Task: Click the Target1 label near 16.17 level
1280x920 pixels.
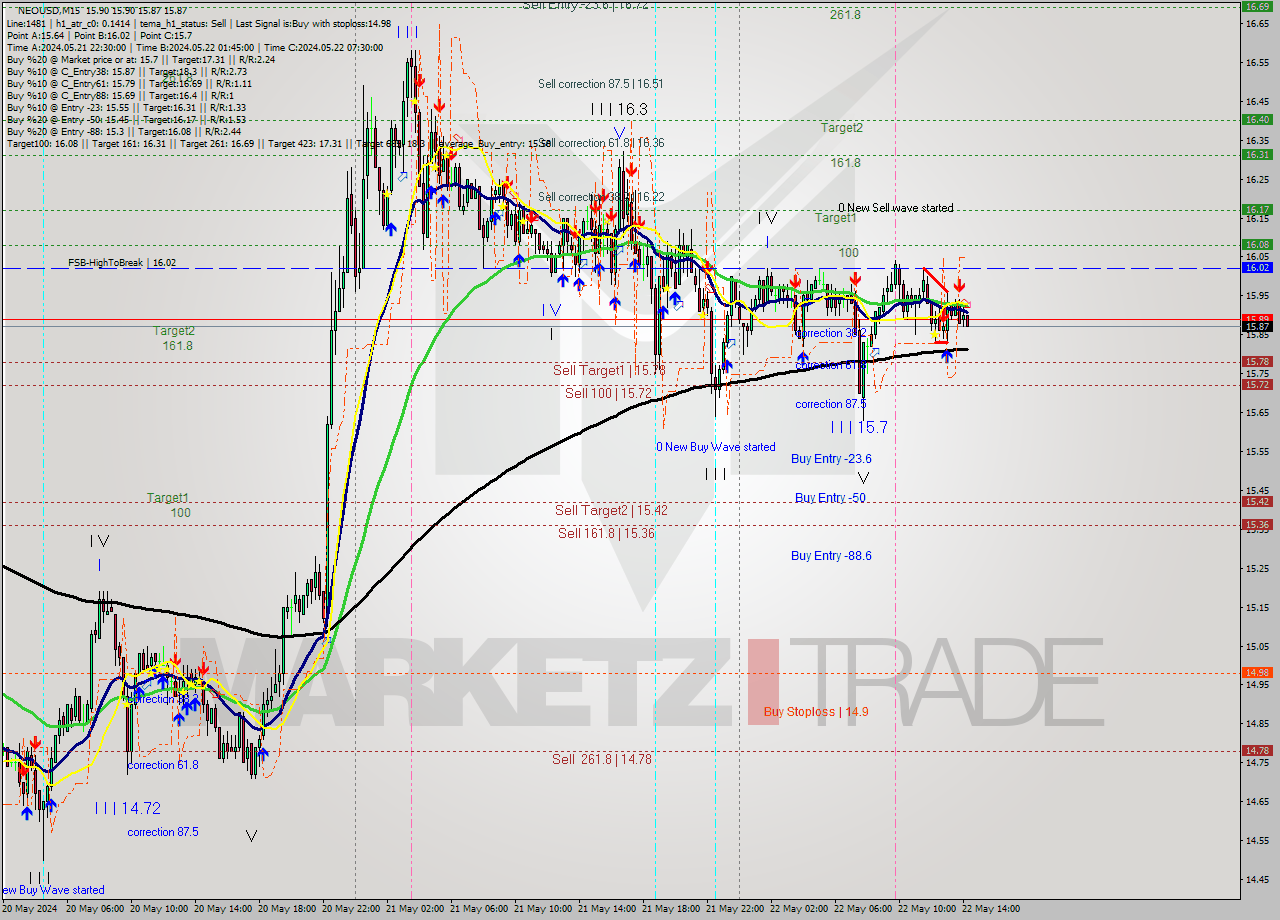Action: point(836,218)
